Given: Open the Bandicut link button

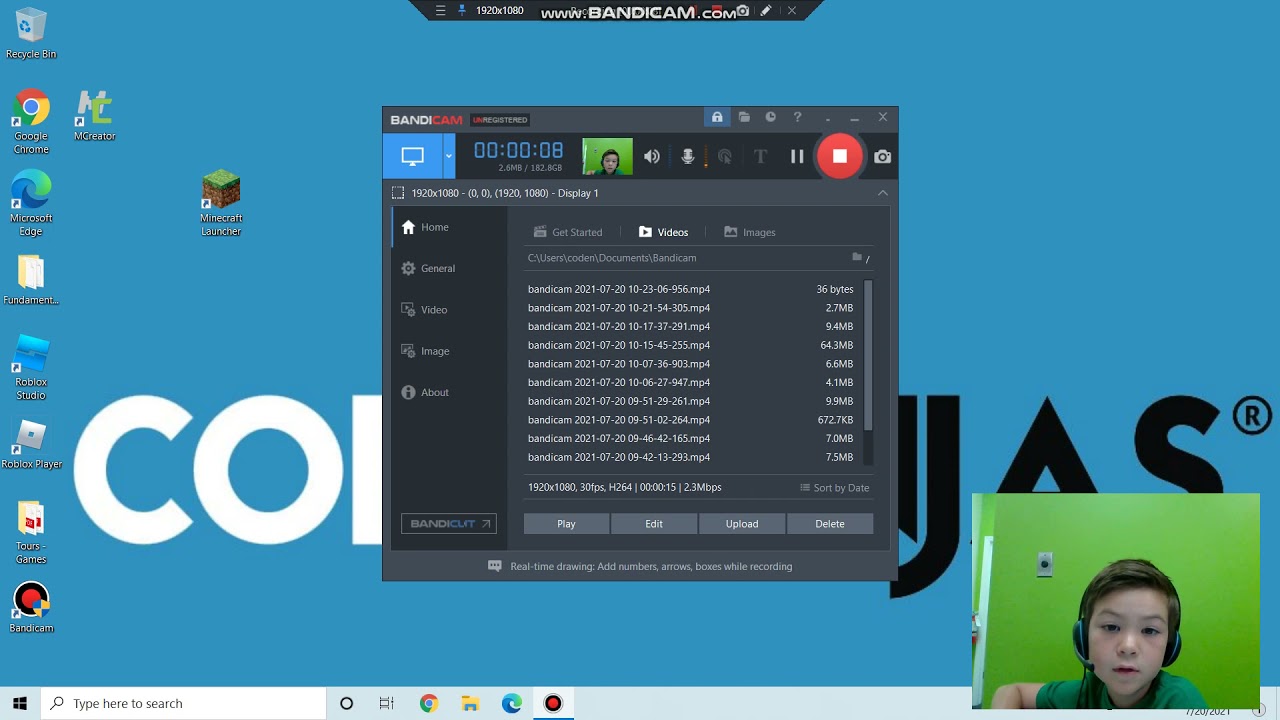Looking at the screenshot, I should (x=448, y=523).
